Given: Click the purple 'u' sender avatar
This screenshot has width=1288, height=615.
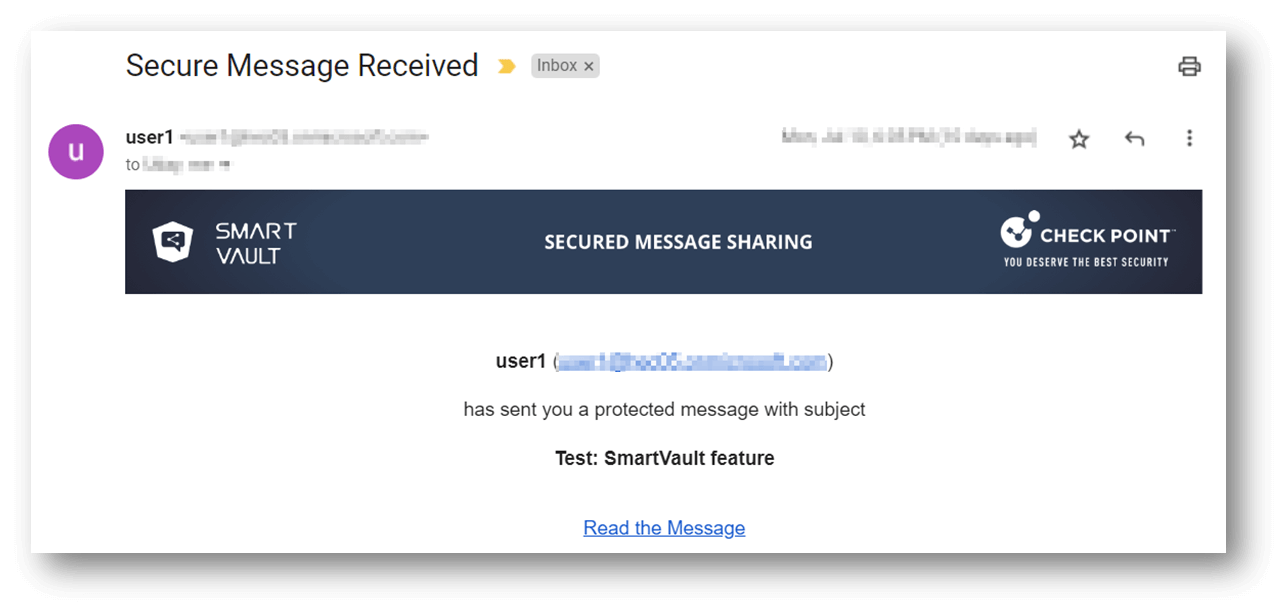Looking at the screenshot, I should click(76, 152).
